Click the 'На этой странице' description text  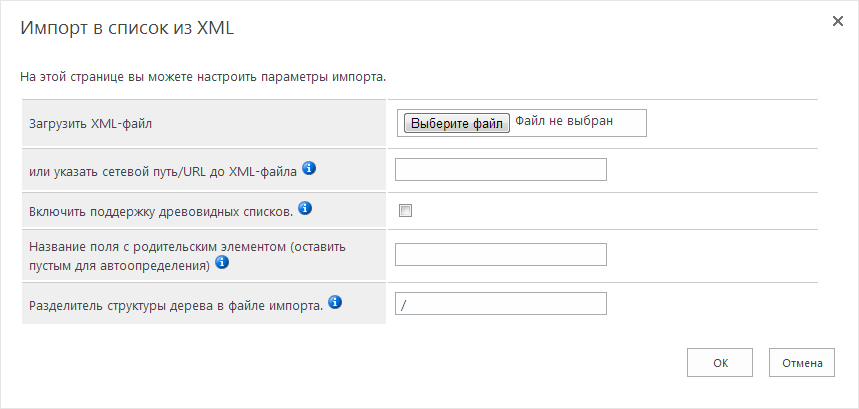click(x=203, y=77)
